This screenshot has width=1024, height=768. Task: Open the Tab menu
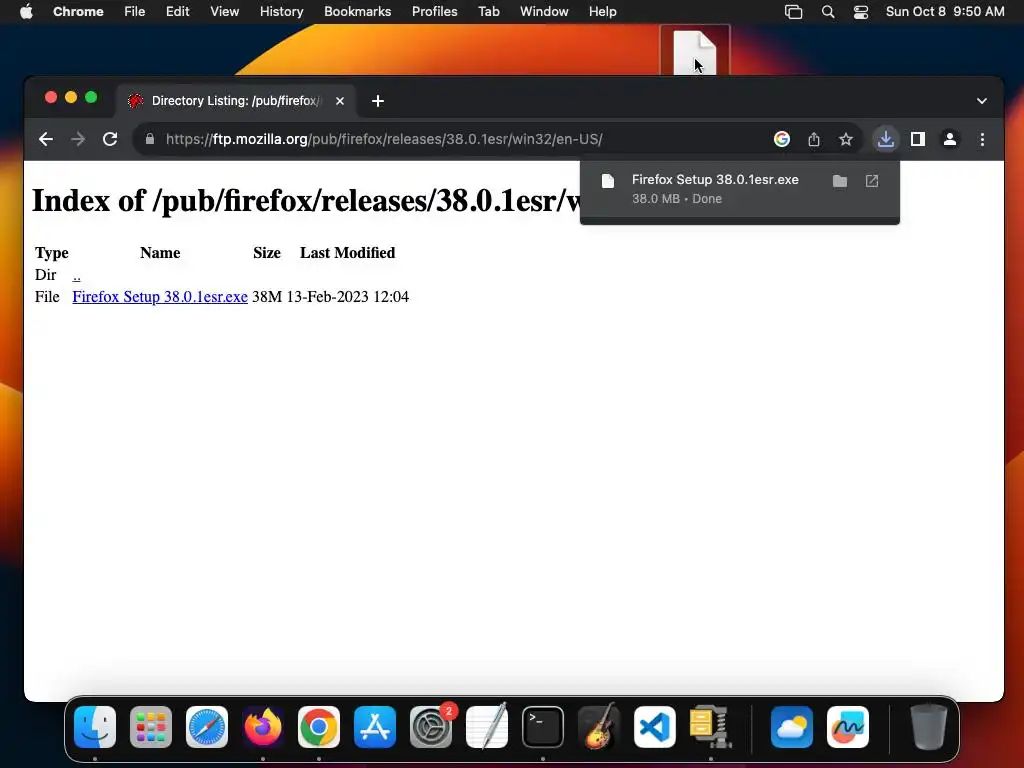(x=488, y=12)
